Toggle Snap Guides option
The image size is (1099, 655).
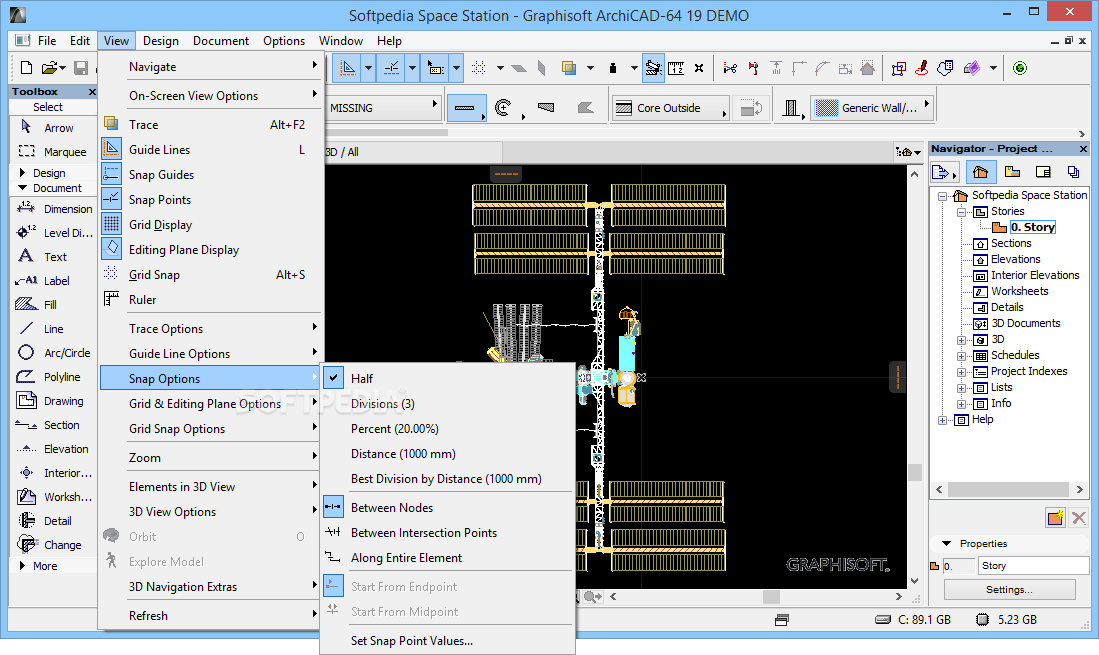(x=210, y=174)
